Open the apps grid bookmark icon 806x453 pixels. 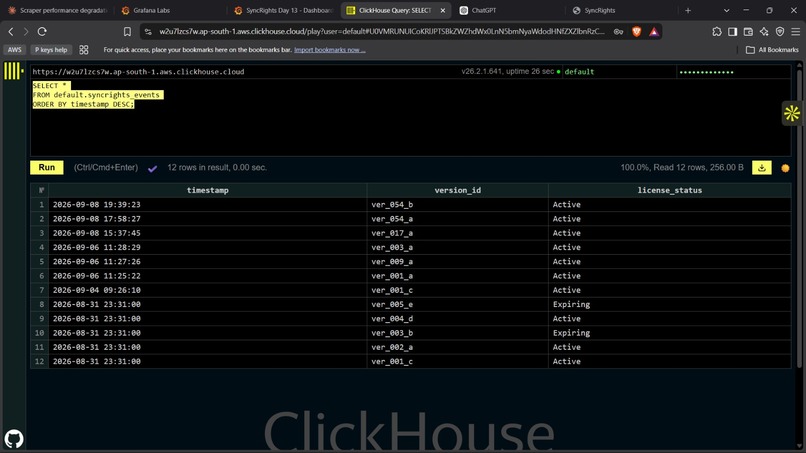[x=84, y=50]
